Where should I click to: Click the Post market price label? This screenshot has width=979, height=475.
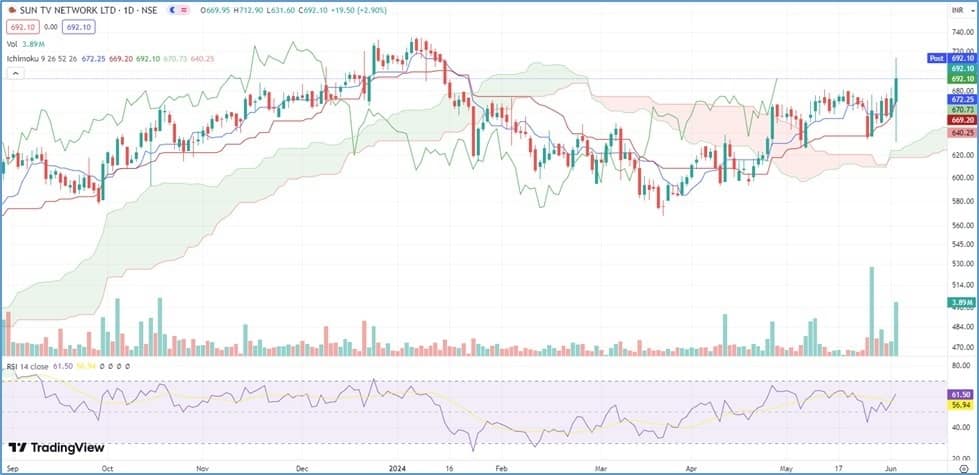(936, 58)
